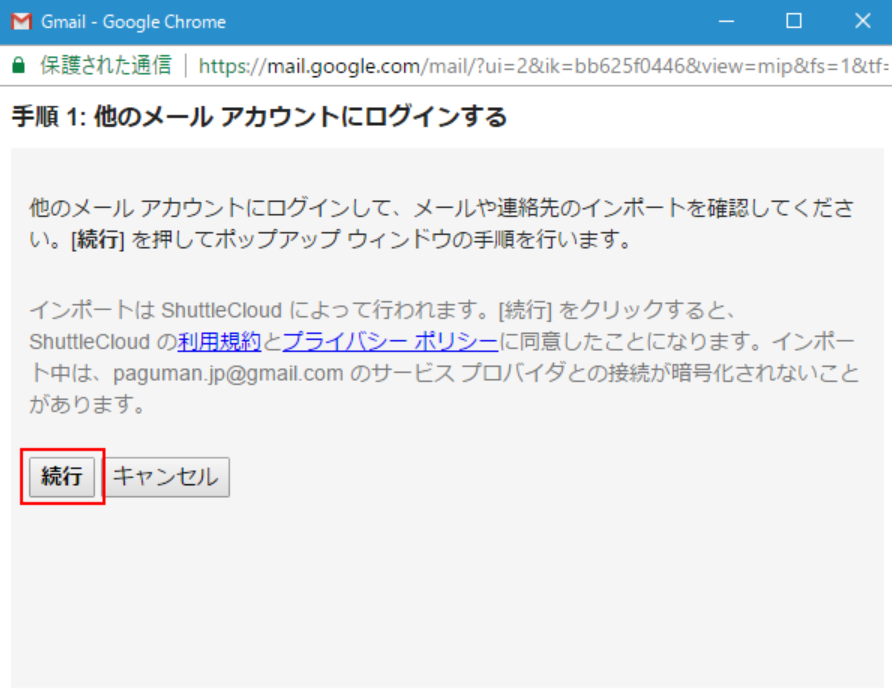Click the green padlock secure connection icon

(19, 65)
